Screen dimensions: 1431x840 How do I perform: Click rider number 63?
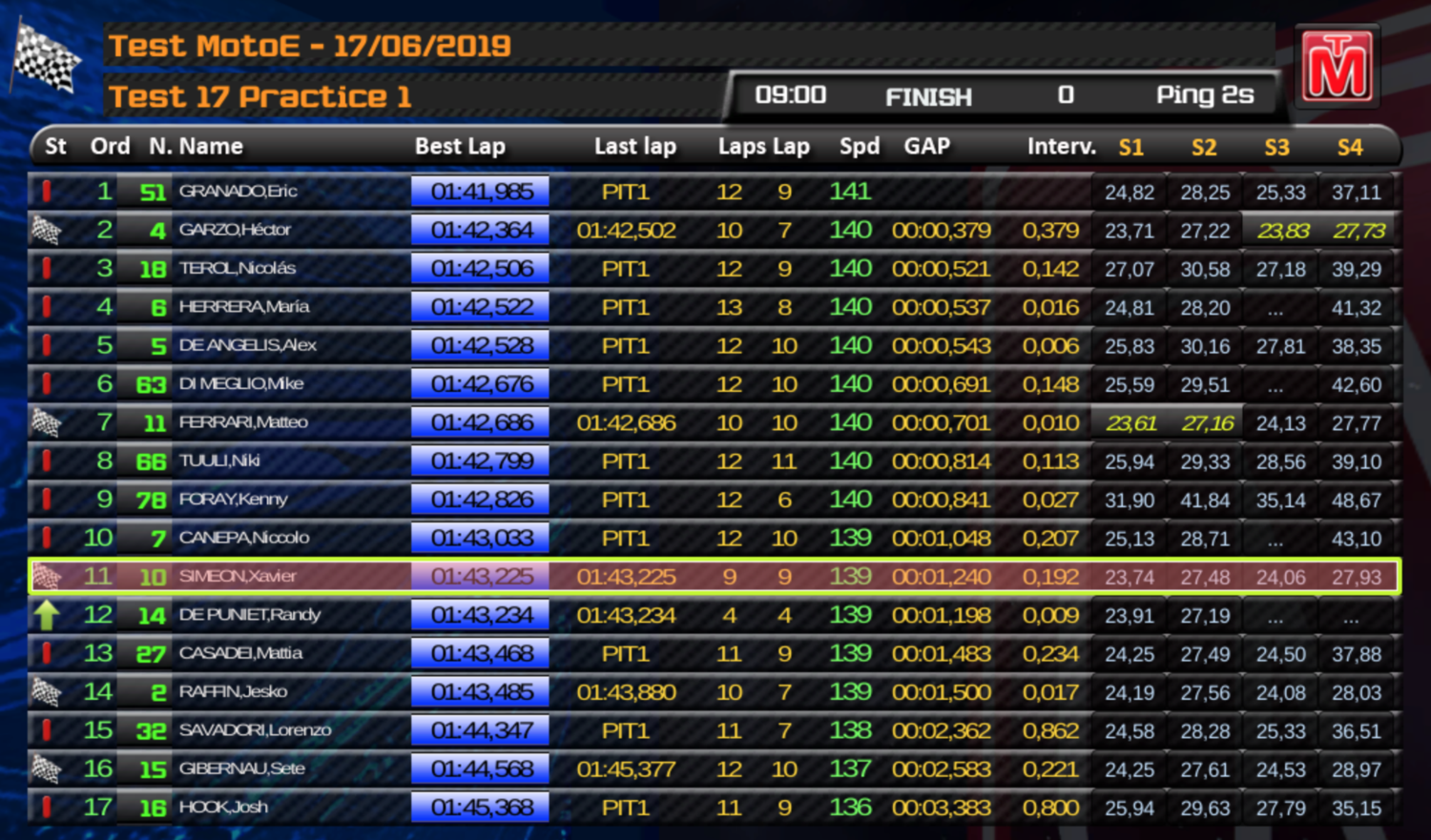tap(151, 385)
